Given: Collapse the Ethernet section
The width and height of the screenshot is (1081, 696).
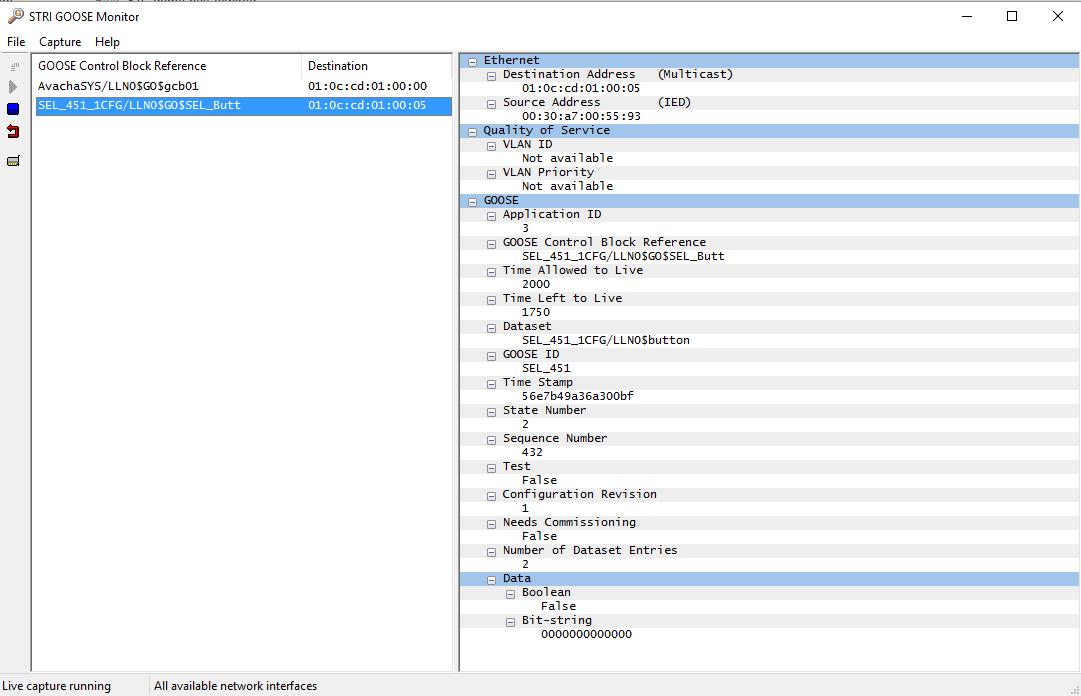Looking at the screenshot, I should [x=472, y=61].
